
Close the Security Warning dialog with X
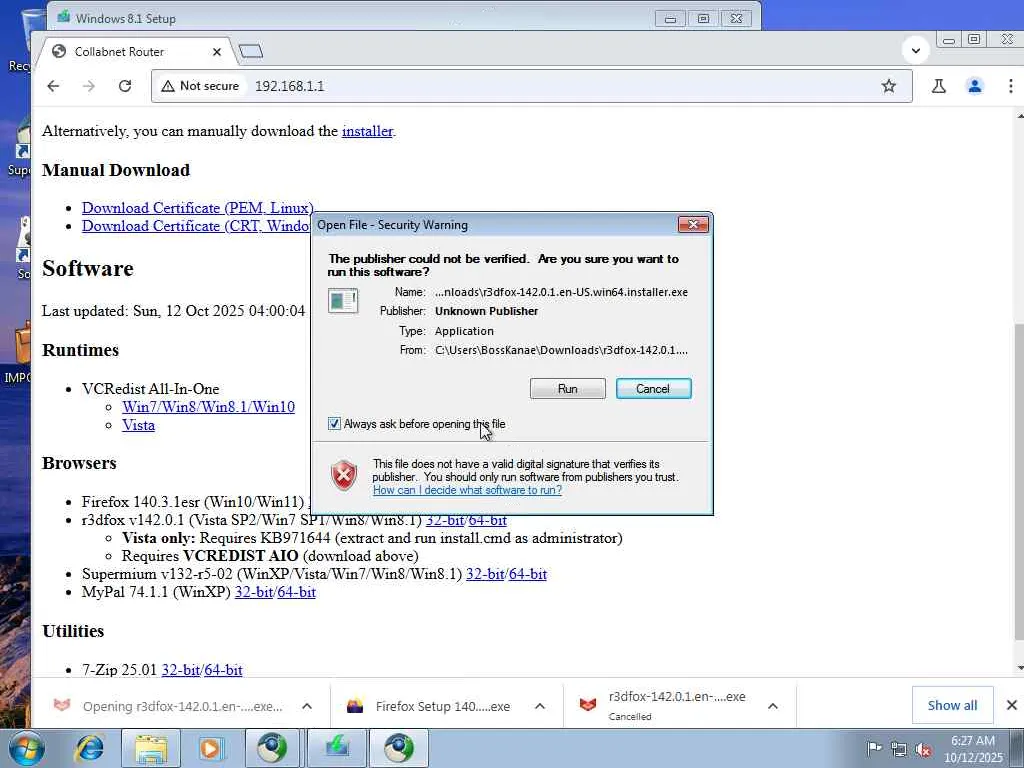pyautogui.click(x=693, y=225)
